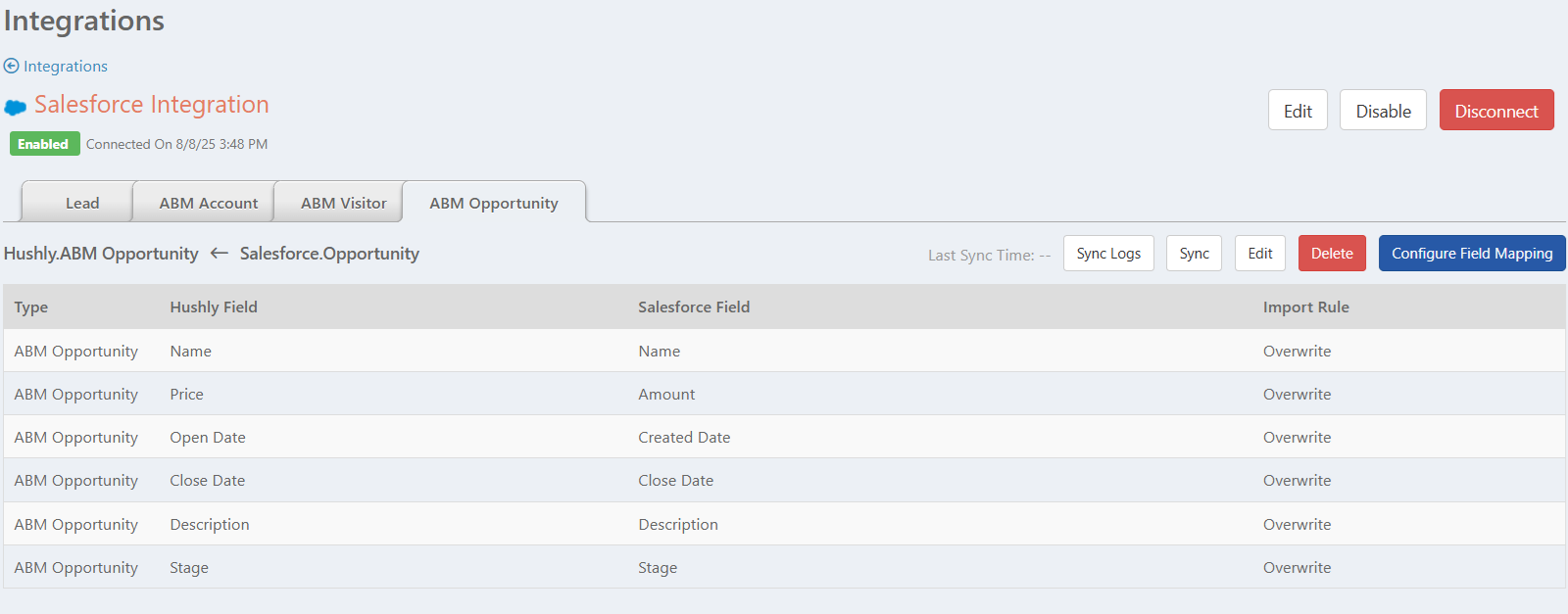Click the Salesforce Integration heading
The height and width of the screenshot is (614, 1568).
point(152,105)
